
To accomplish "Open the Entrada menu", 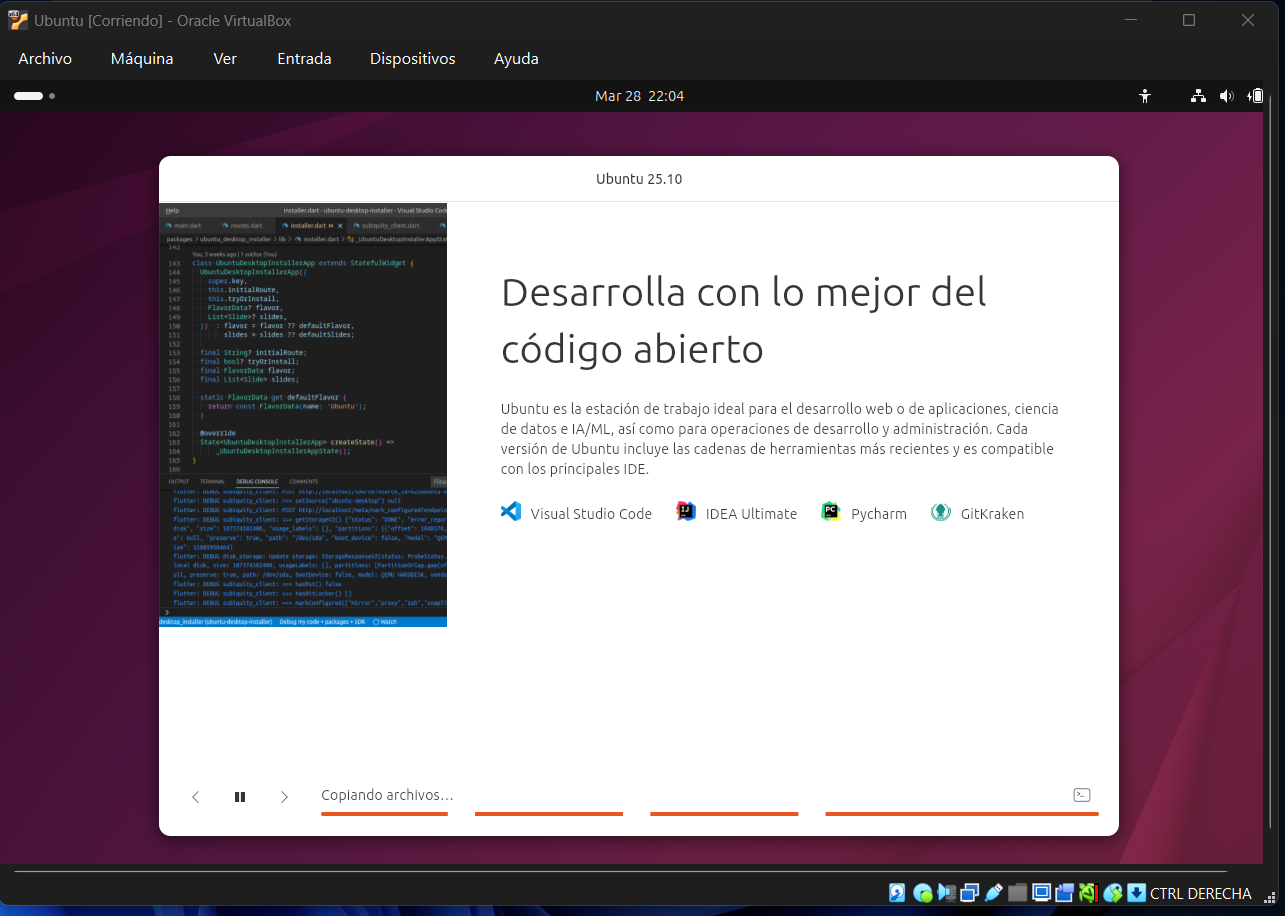I will pyautogui.click(x=303, y=58).
